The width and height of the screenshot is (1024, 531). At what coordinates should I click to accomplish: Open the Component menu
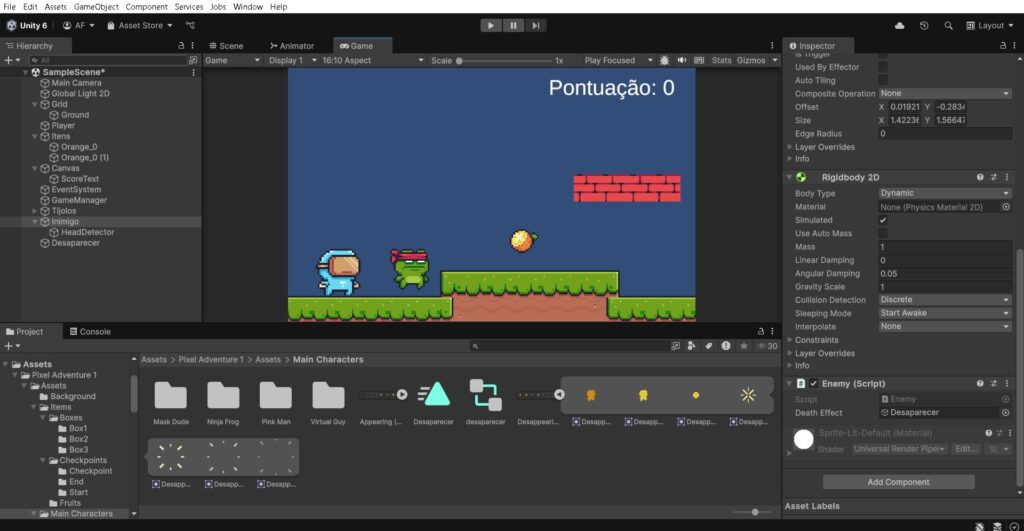(146, 7)
